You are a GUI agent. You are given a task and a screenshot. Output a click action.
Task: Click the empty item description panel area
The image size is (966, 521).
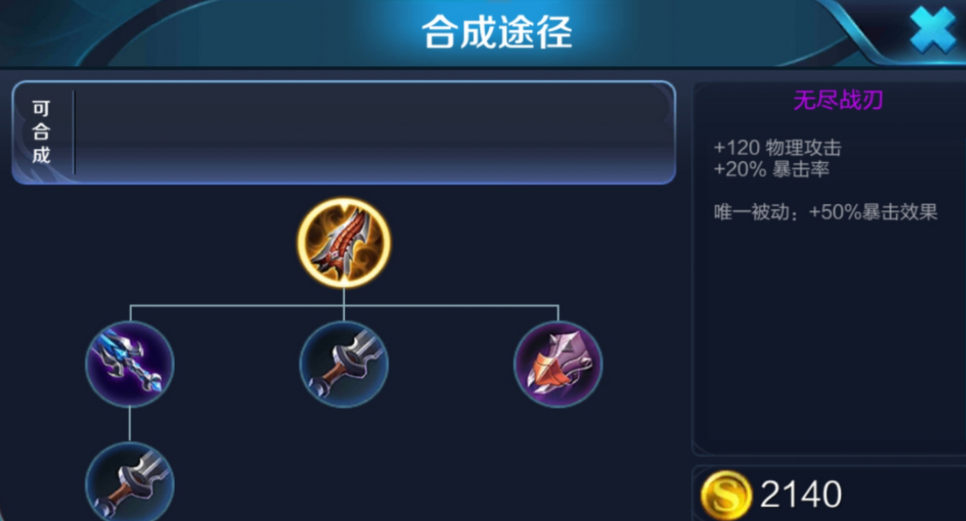tap(829, 339)
